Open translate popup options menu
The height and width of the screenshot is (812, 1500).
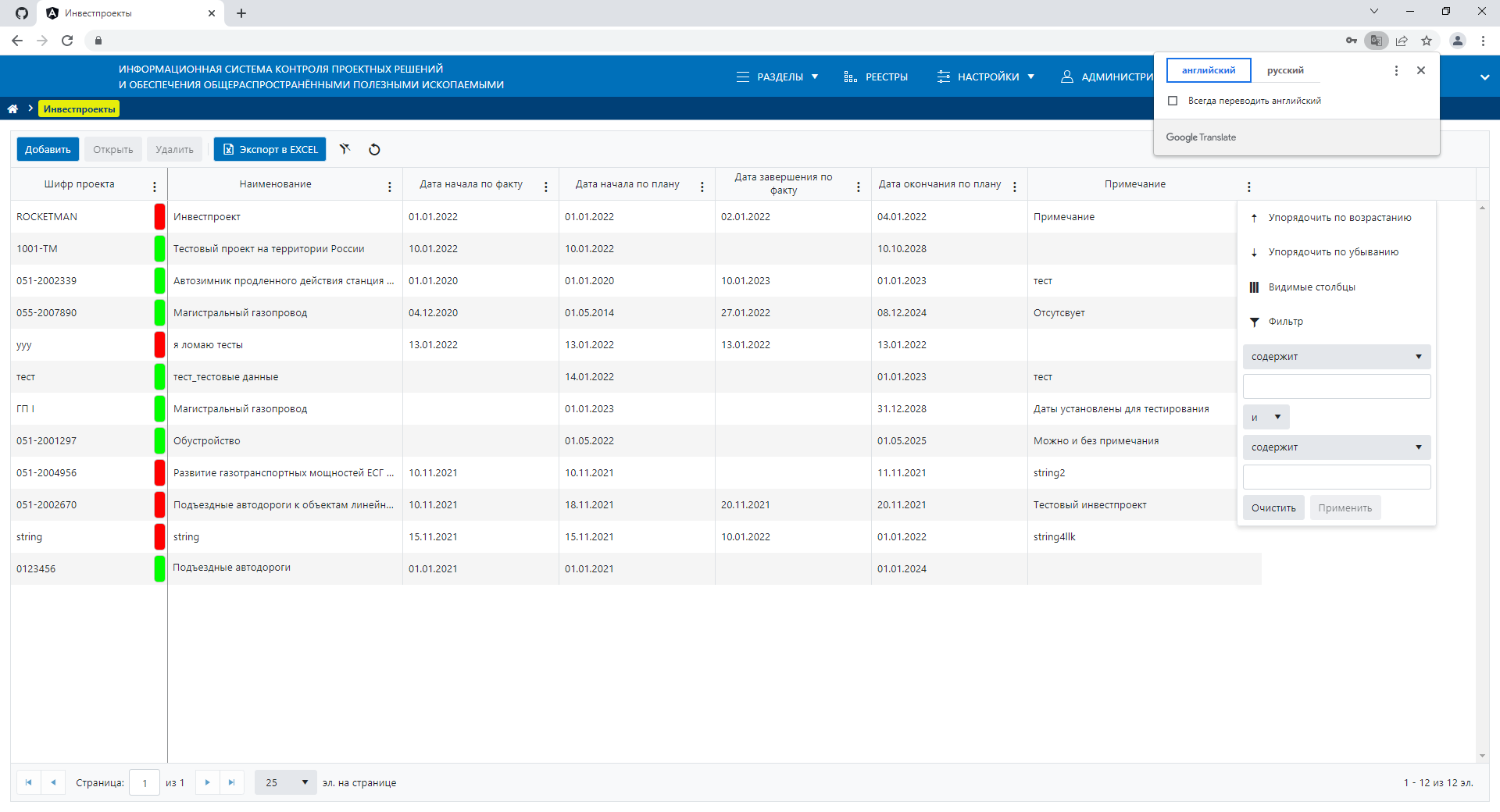coord(1396,70)
